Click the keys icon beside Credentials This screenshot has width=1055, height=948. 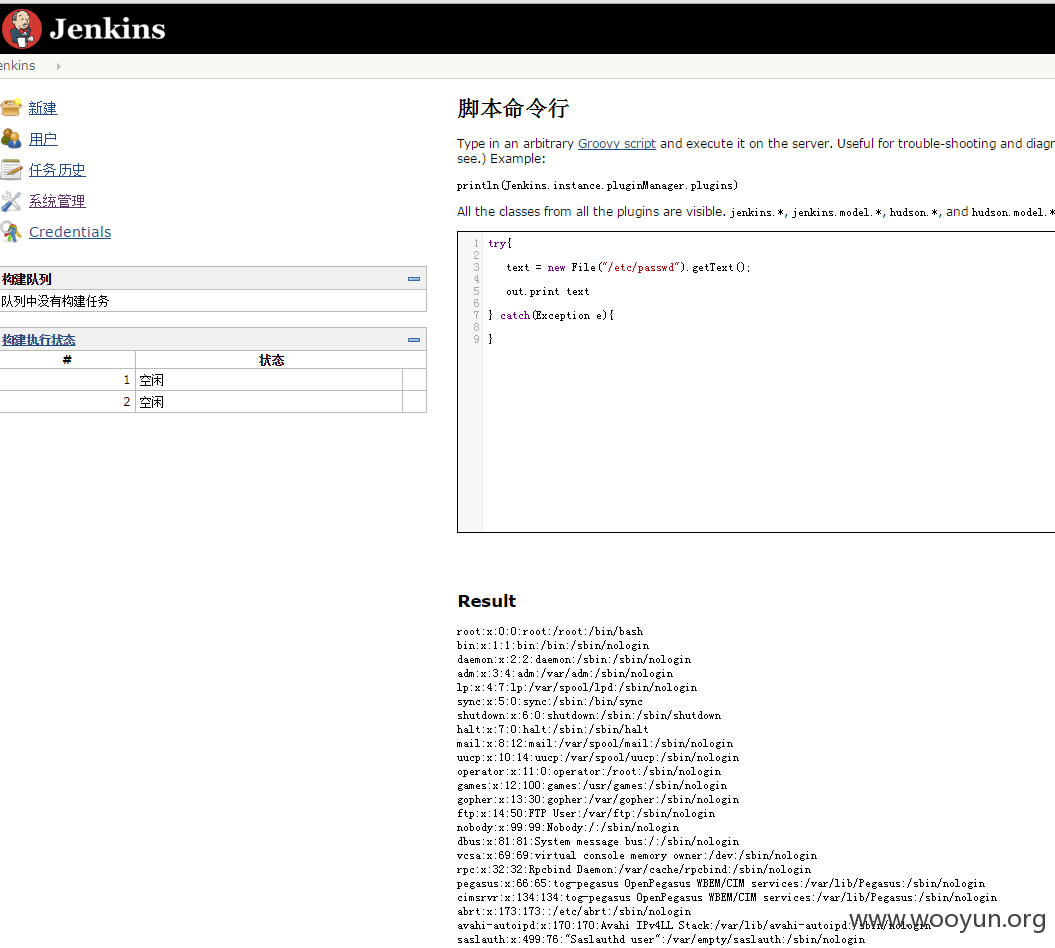pos(11,231)
